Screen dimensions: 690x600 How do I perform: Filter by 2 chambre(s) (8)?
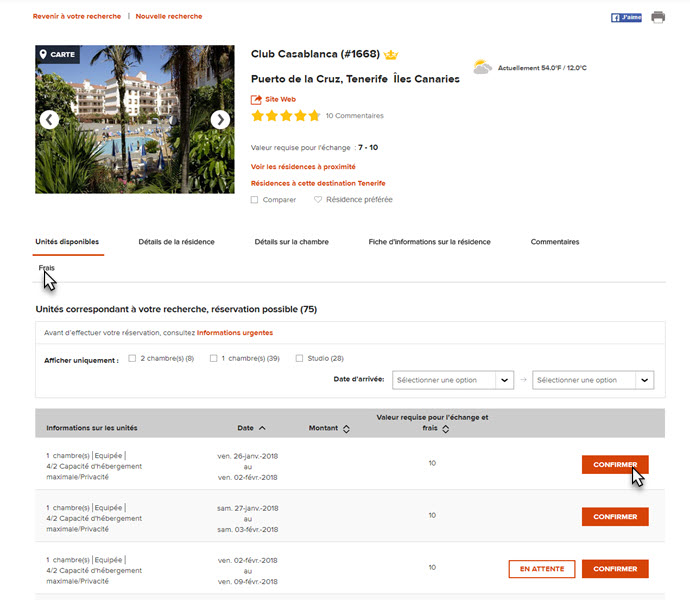pyautogui.click(x=132, y=358)
